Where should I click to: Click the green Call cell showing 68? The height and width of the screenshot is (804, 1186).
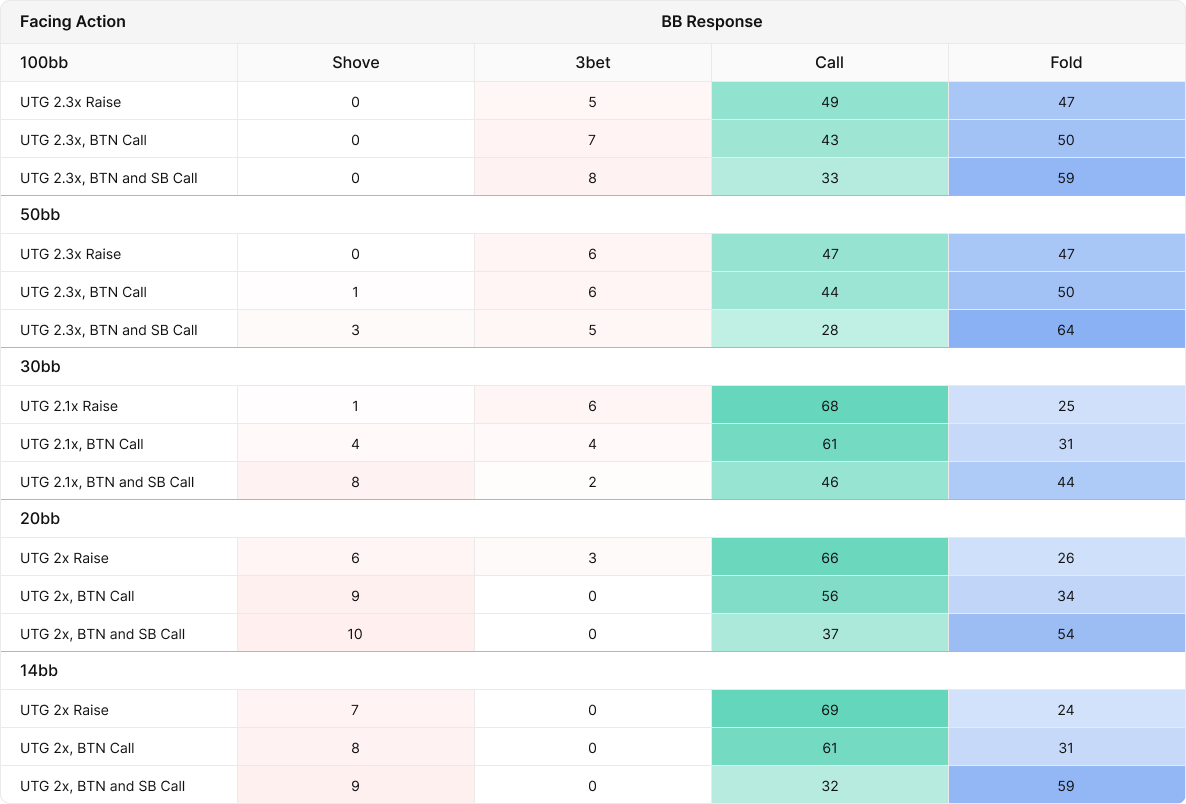click(829, 406)
